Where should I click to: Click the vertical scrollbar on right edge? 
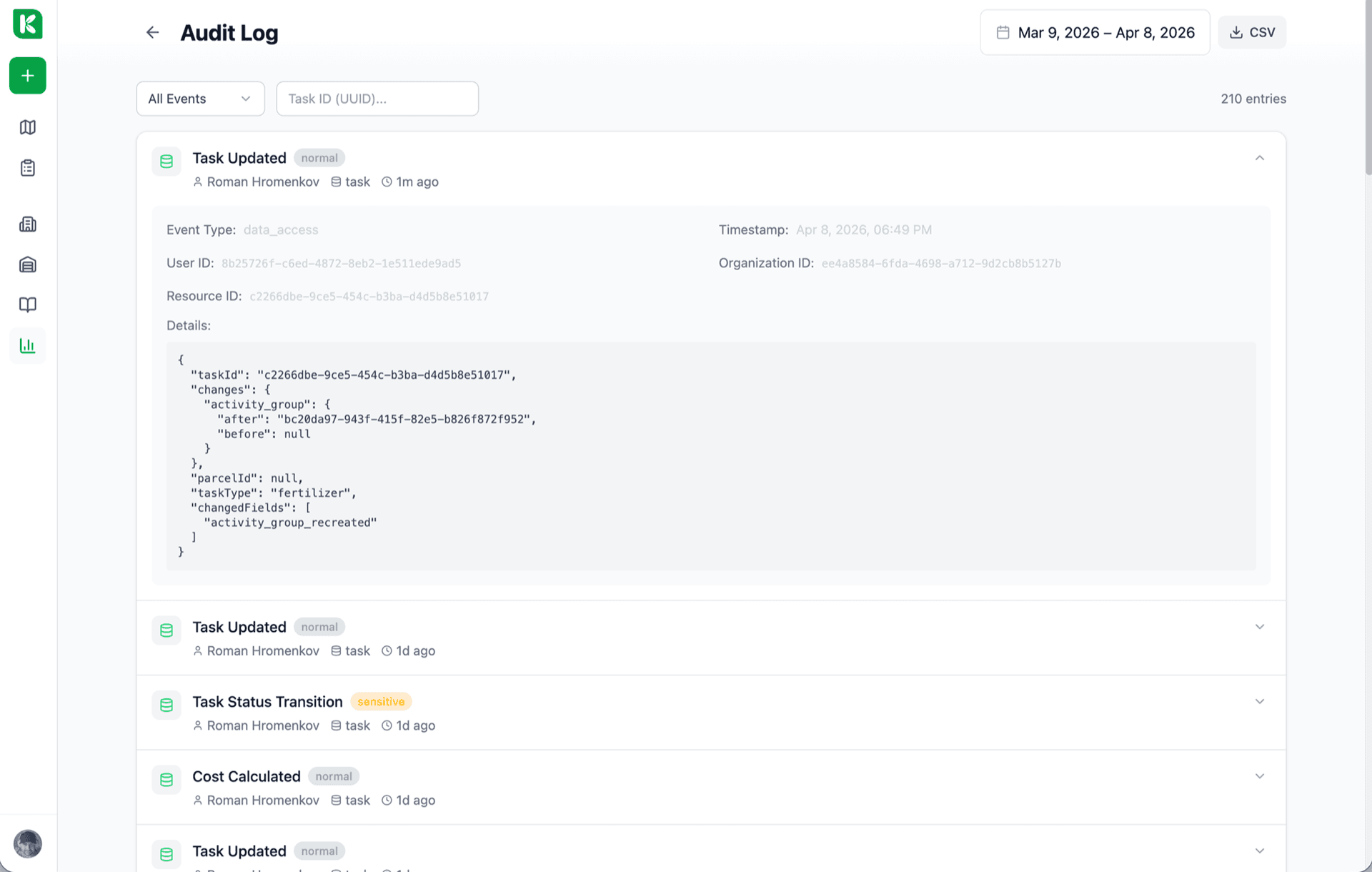1368,86
